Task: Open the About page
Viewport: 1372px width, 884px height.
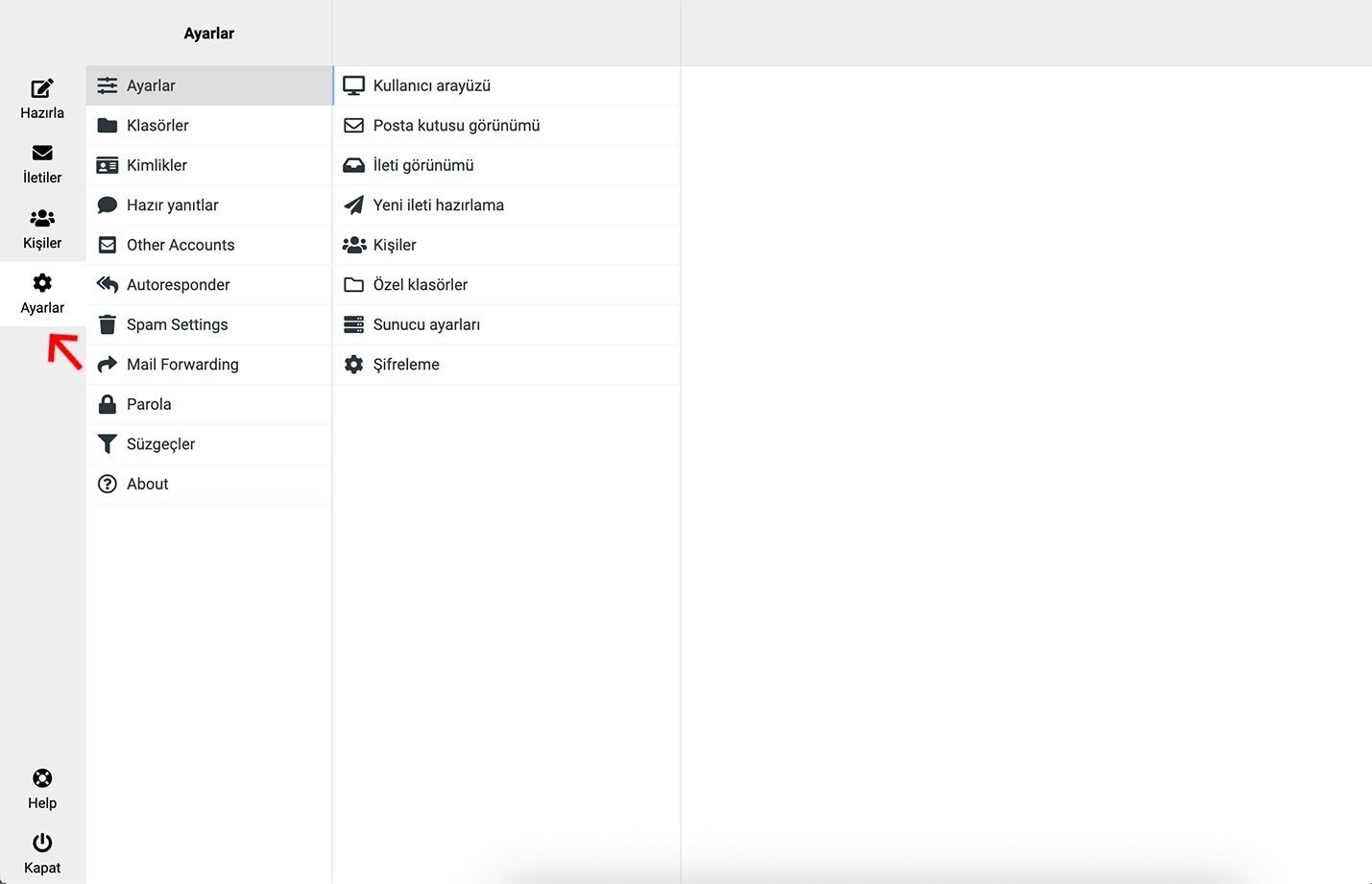Action: click(x=147, y=485)
